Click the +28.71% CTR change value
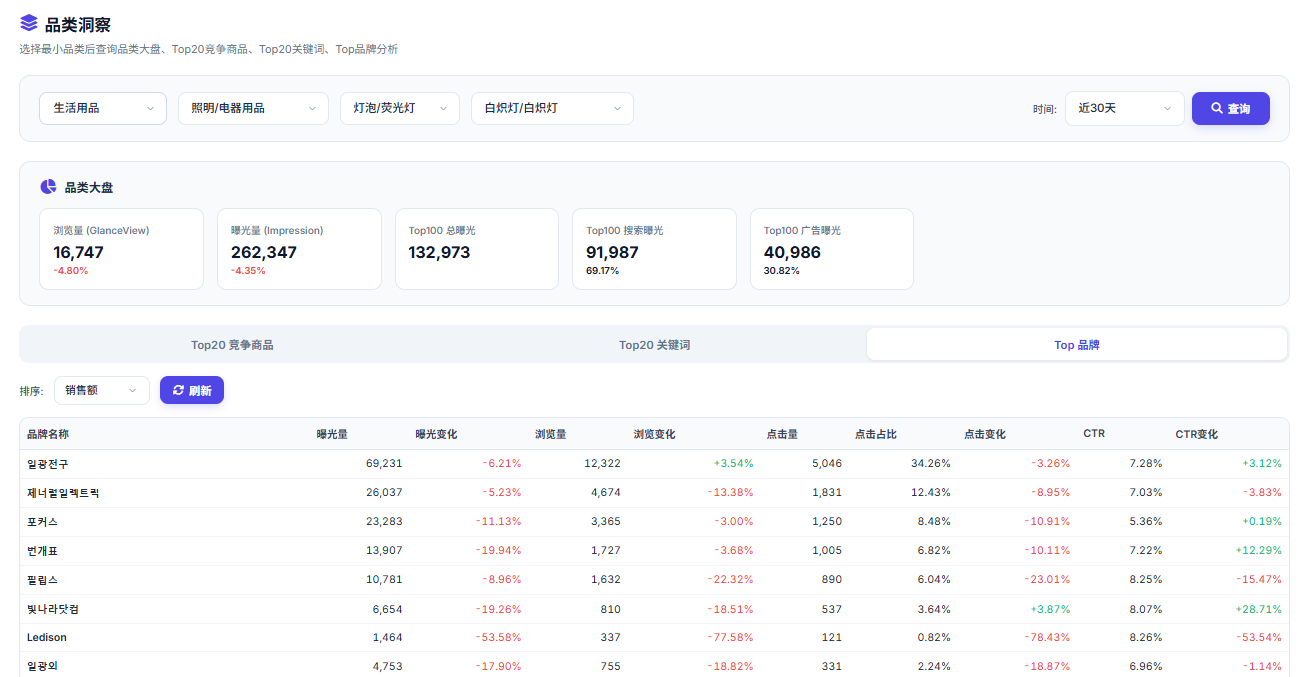 [1259, 609]
